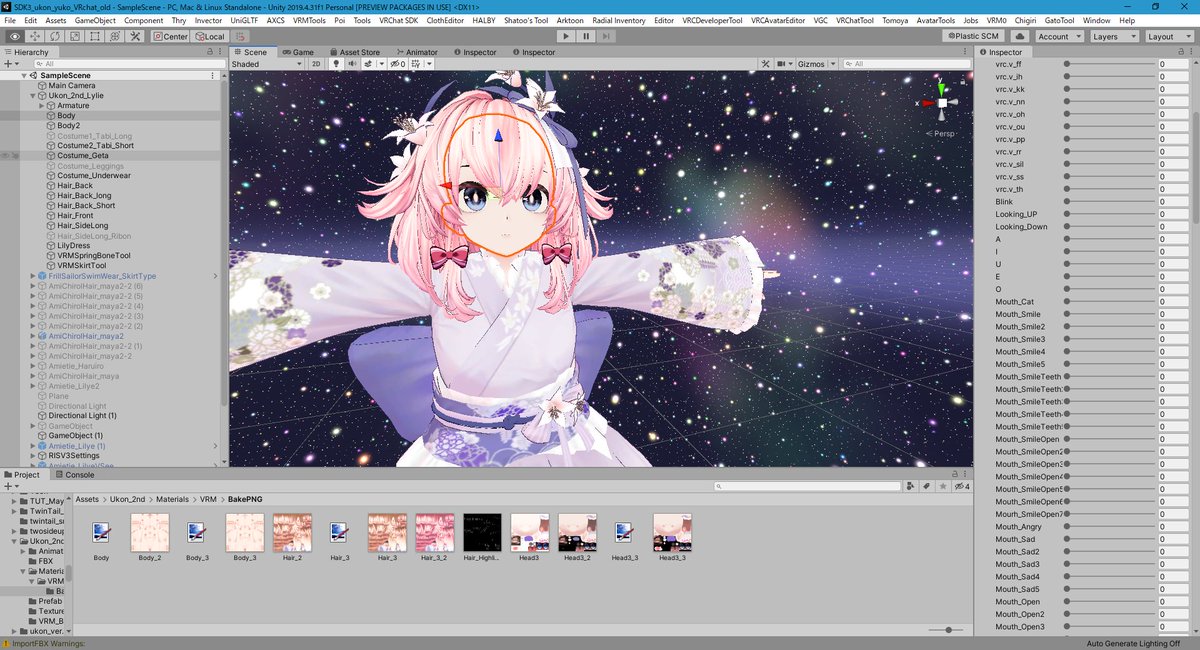Image resolution: width=1200 pixels, height=650 pixels.
Task: Switch to the Console tab
Action: [74, 475]
